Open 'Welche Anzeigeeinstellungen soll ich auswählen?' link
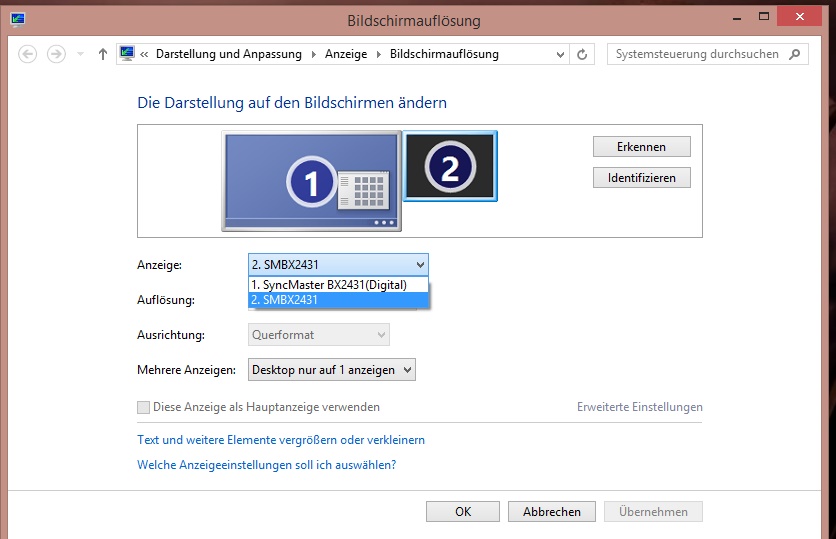836x539 pixels. click(x=267, y=464)
